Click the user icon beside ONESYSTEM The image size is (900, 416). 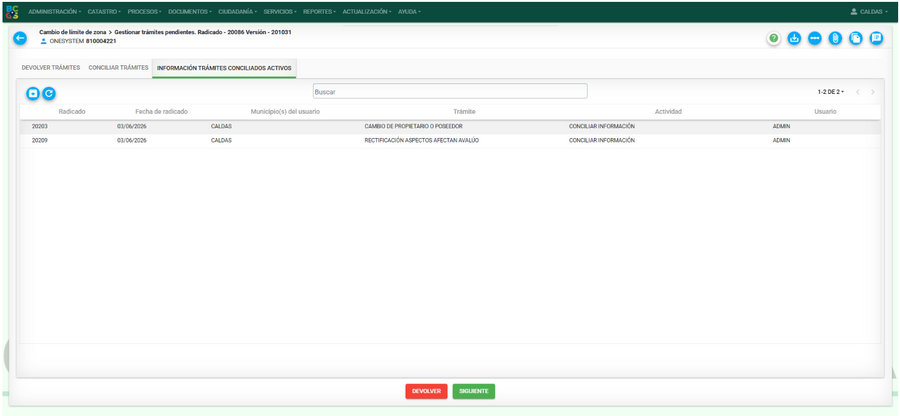tap(44, 41)
